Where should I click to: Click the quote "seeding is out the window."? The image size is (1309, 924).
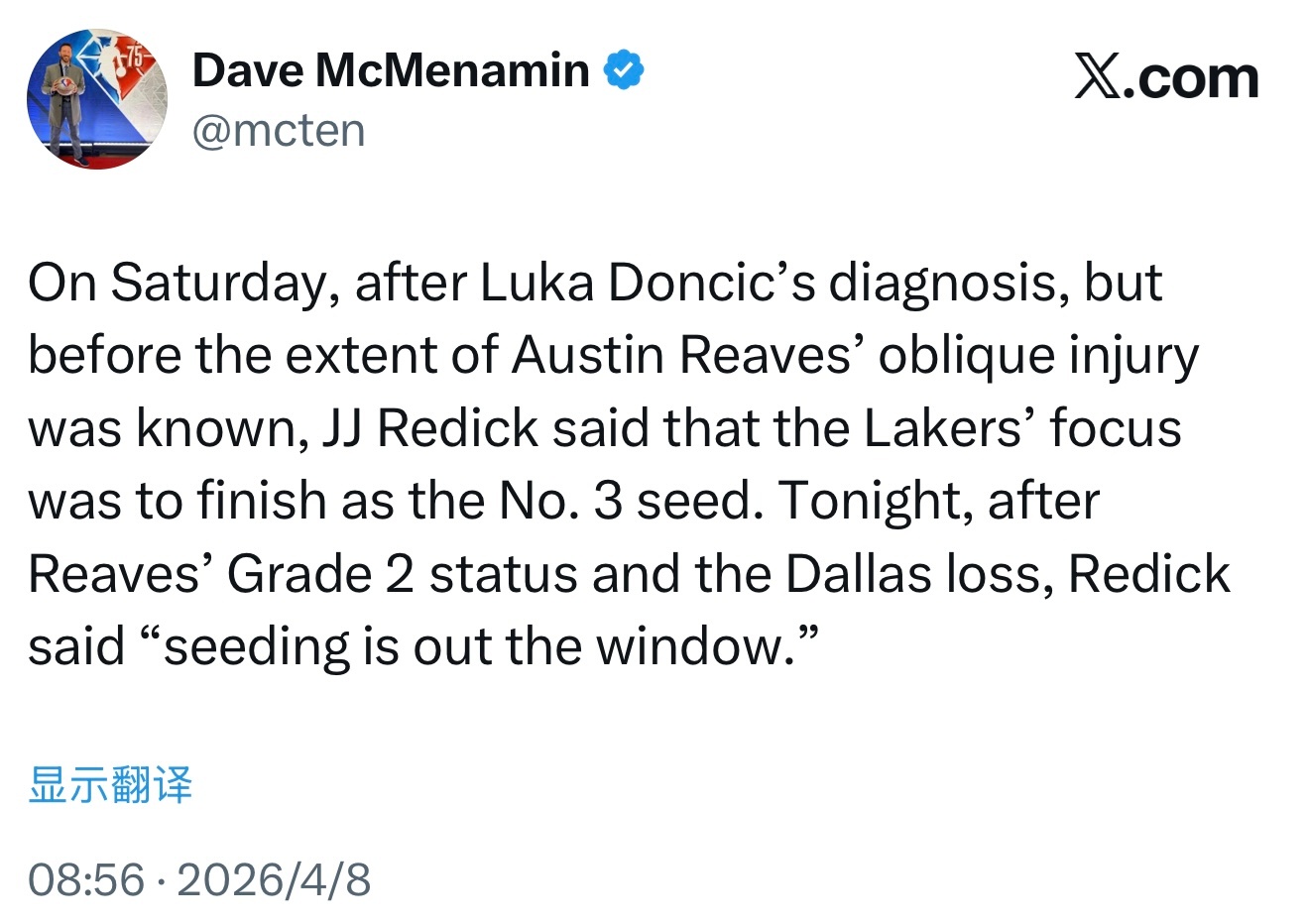coord(491,646)
